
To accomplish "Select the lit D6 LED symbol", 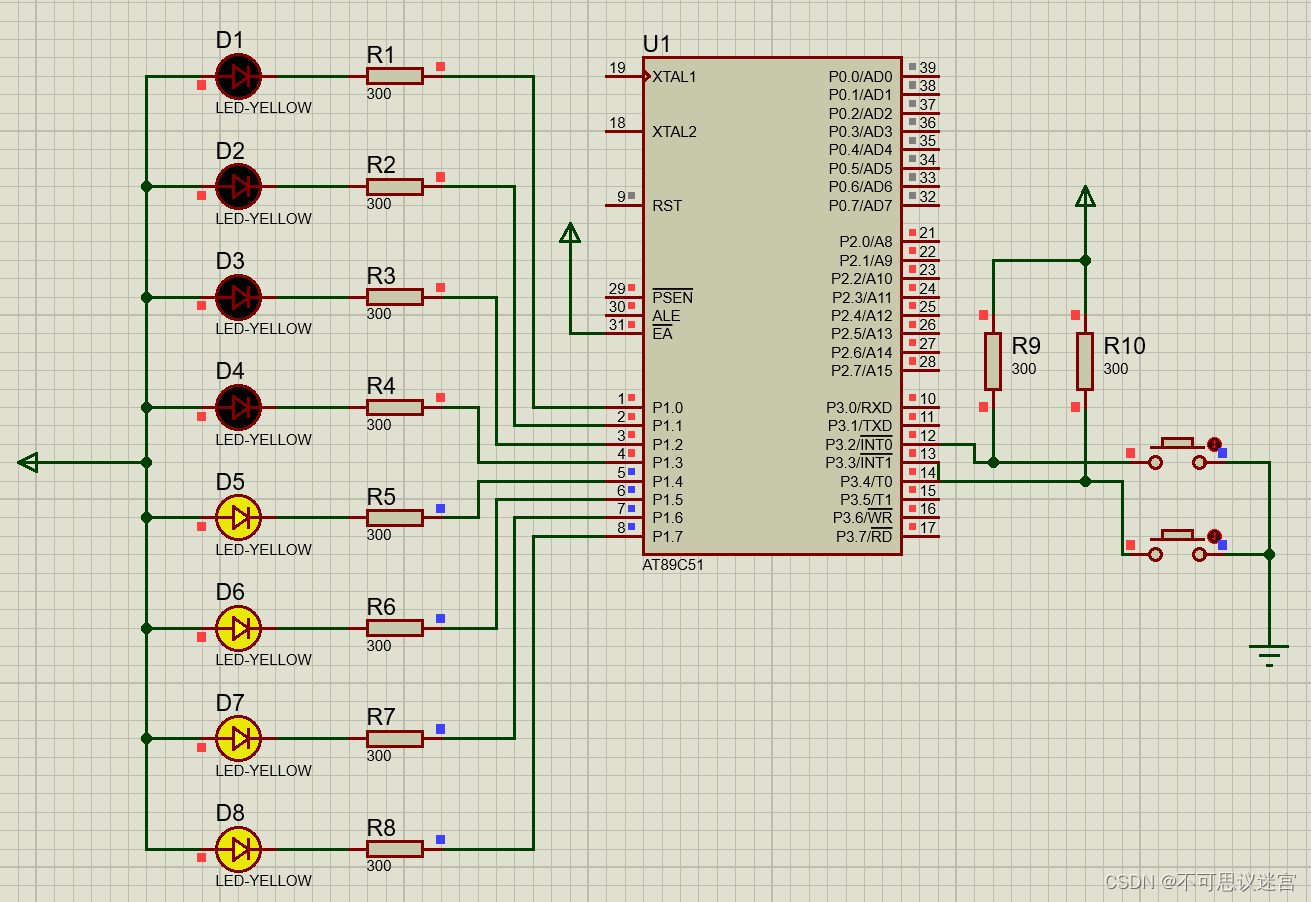I will 239,628.
